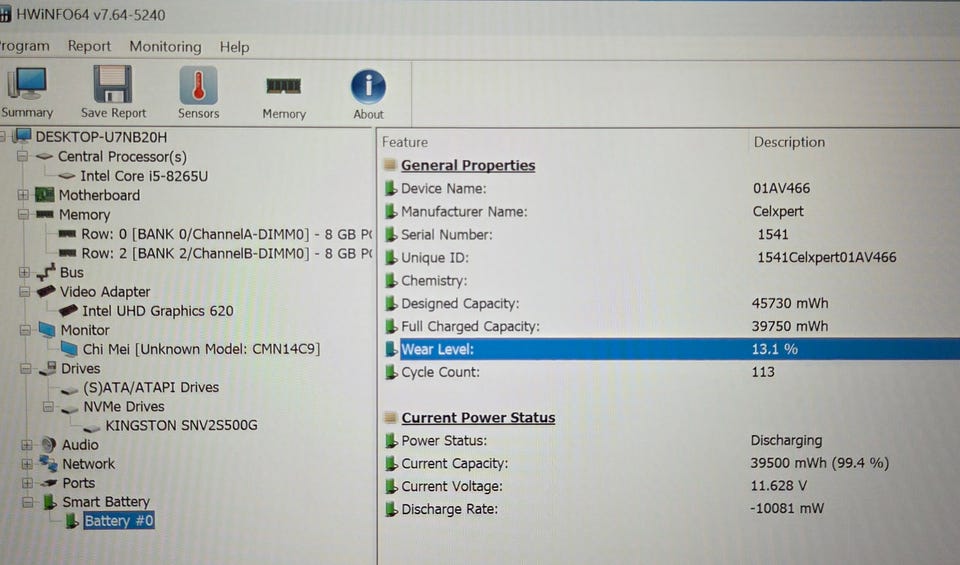Click the Designed Capacity value 45730 mWh

pos(790,303)
